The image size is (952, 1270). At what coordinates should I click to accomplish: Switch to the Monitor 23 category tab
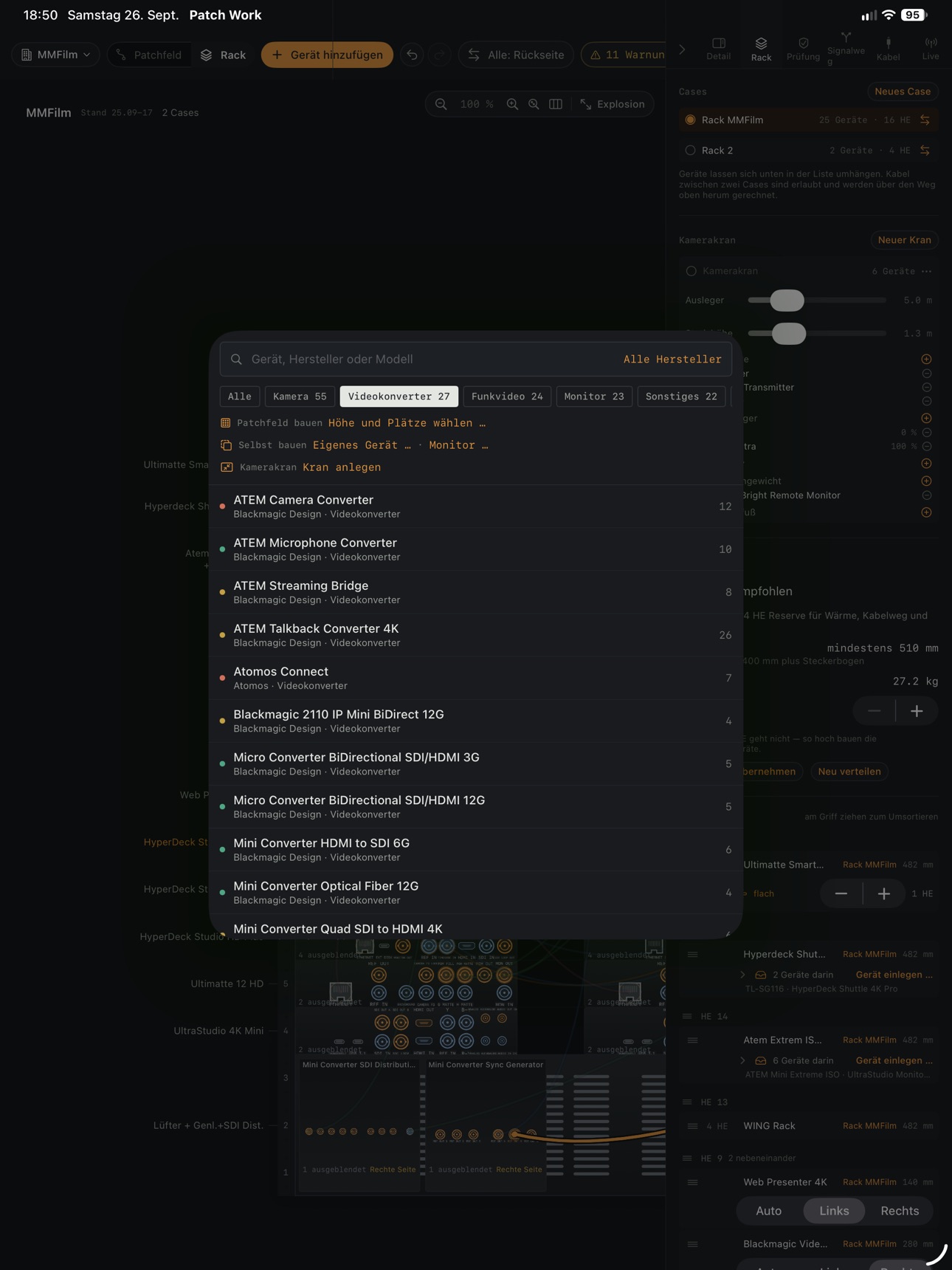click(x=594, y=397)
